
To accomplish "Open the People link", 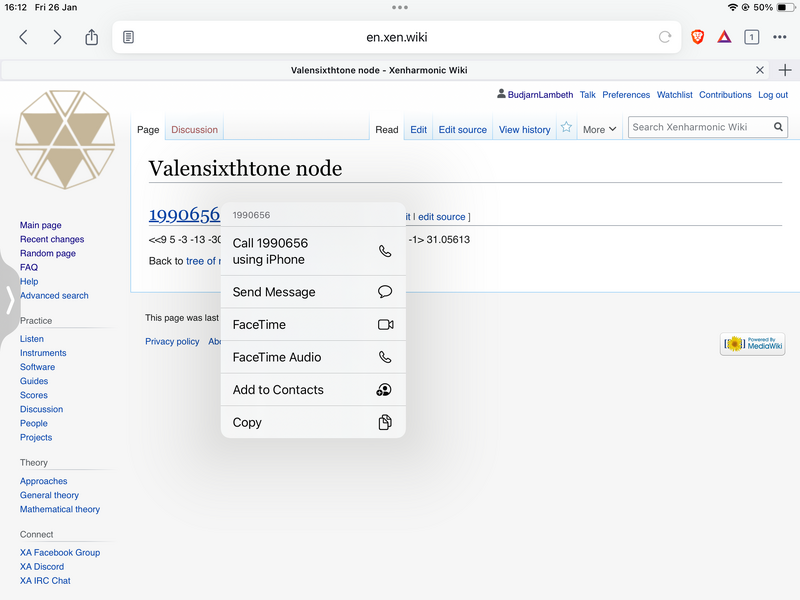I will point(34,423).
